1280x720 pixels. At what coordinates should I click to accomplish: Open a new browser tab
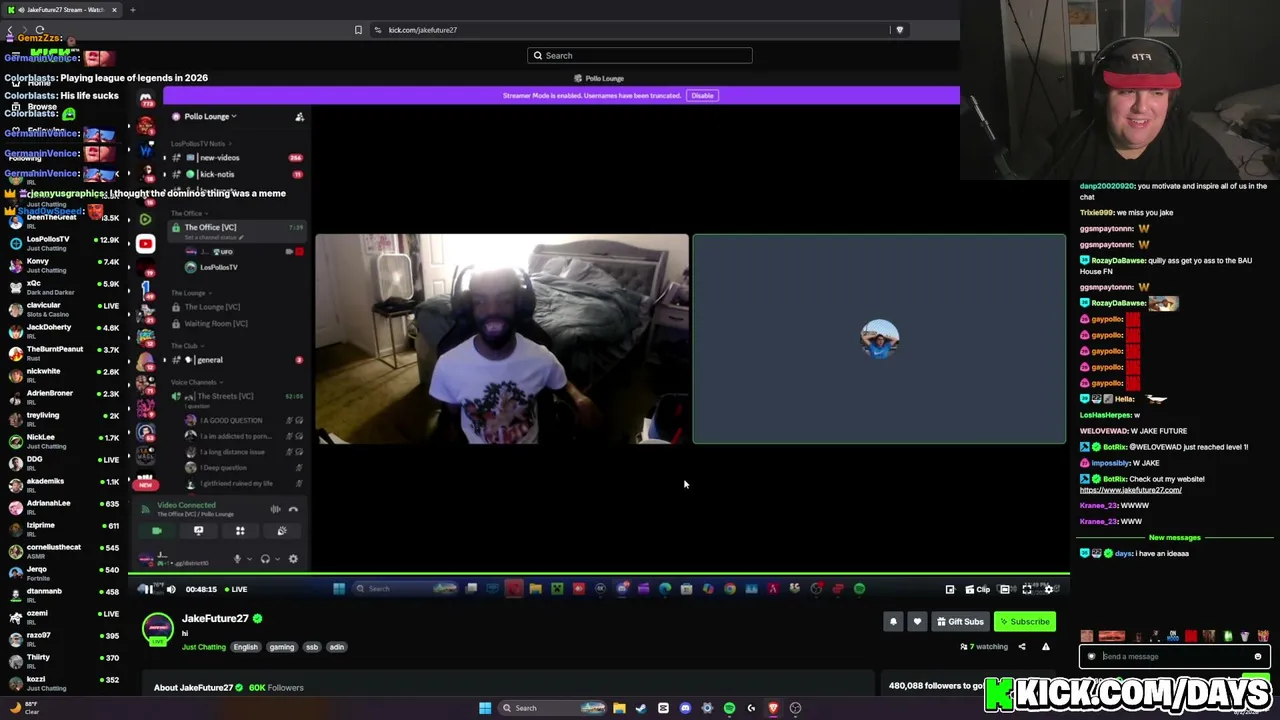point(132,10)
